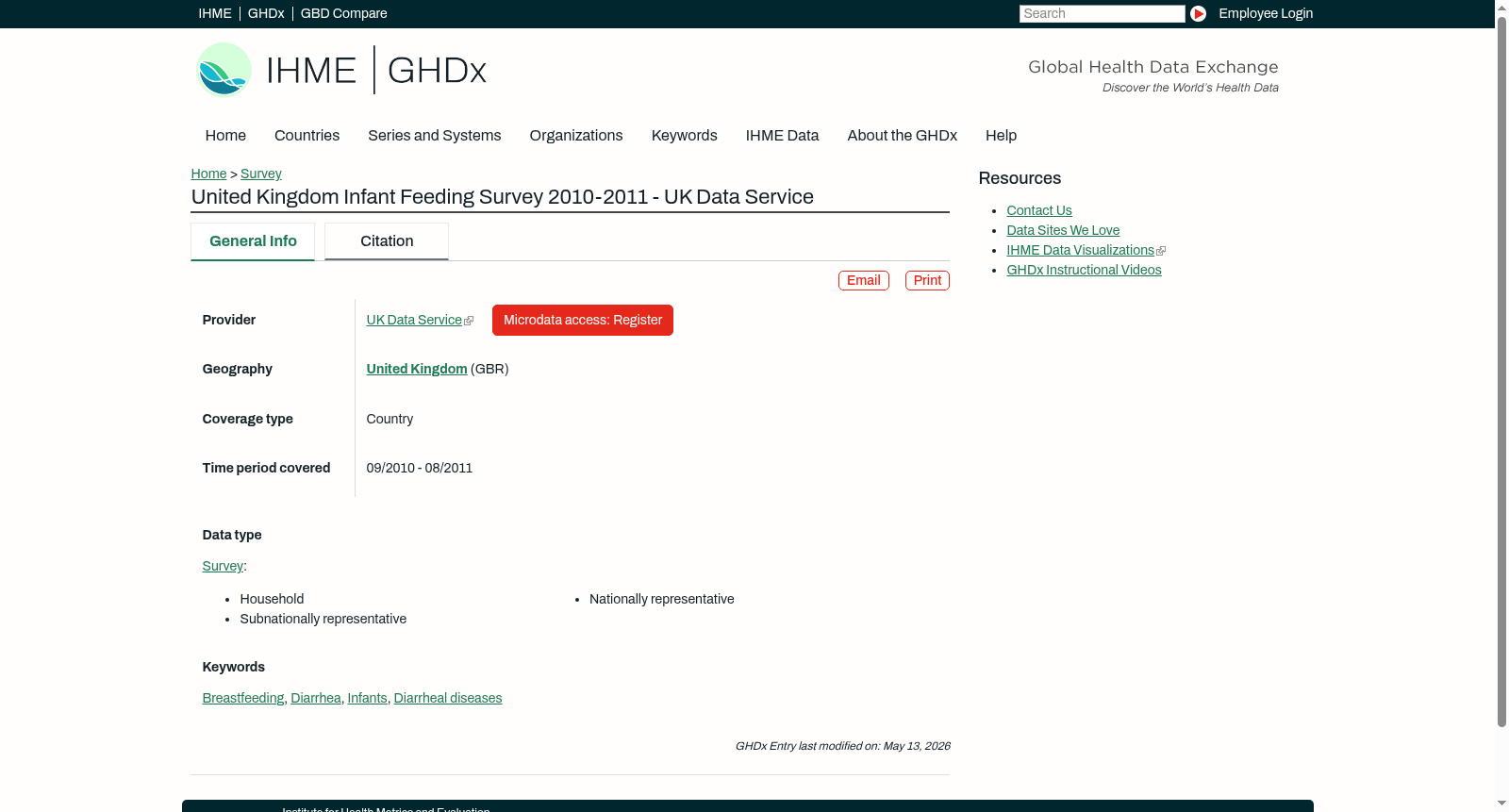Click the 'Household' list item

pyautogui.click(x=272, y=599)
